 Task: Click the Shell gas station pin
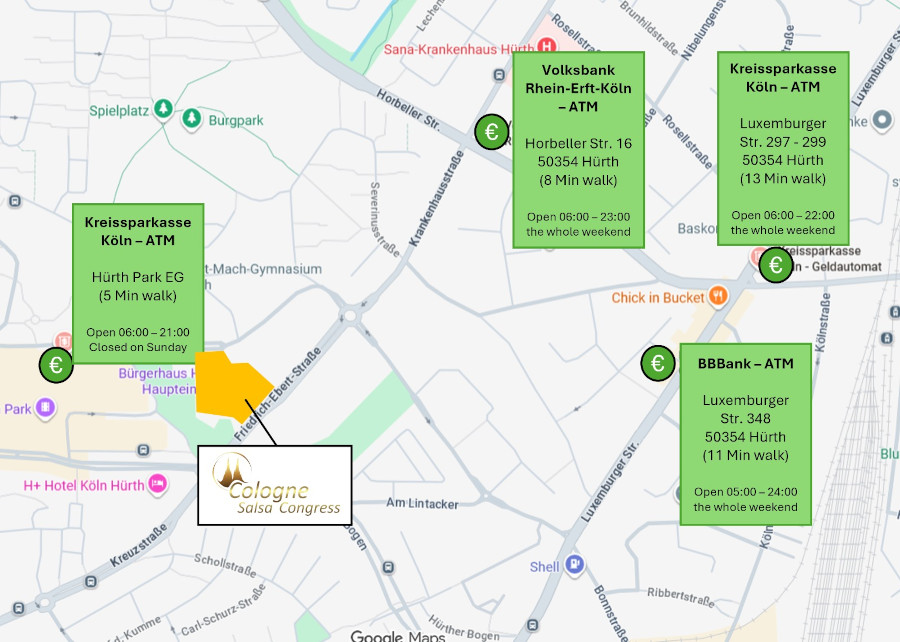[x=574, y=565]
